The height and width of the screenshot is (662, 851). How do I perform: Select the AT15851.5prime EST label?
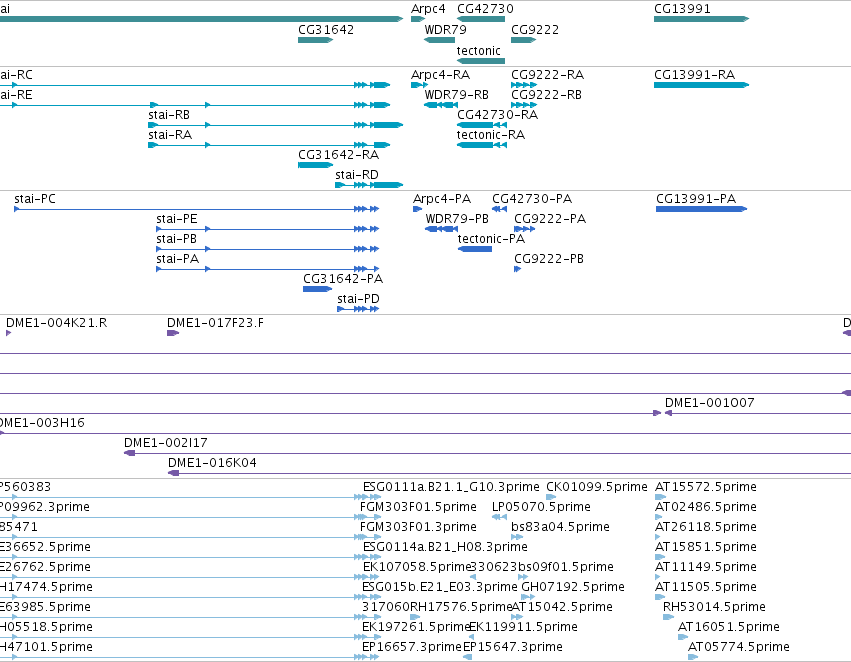click(706, 547)
